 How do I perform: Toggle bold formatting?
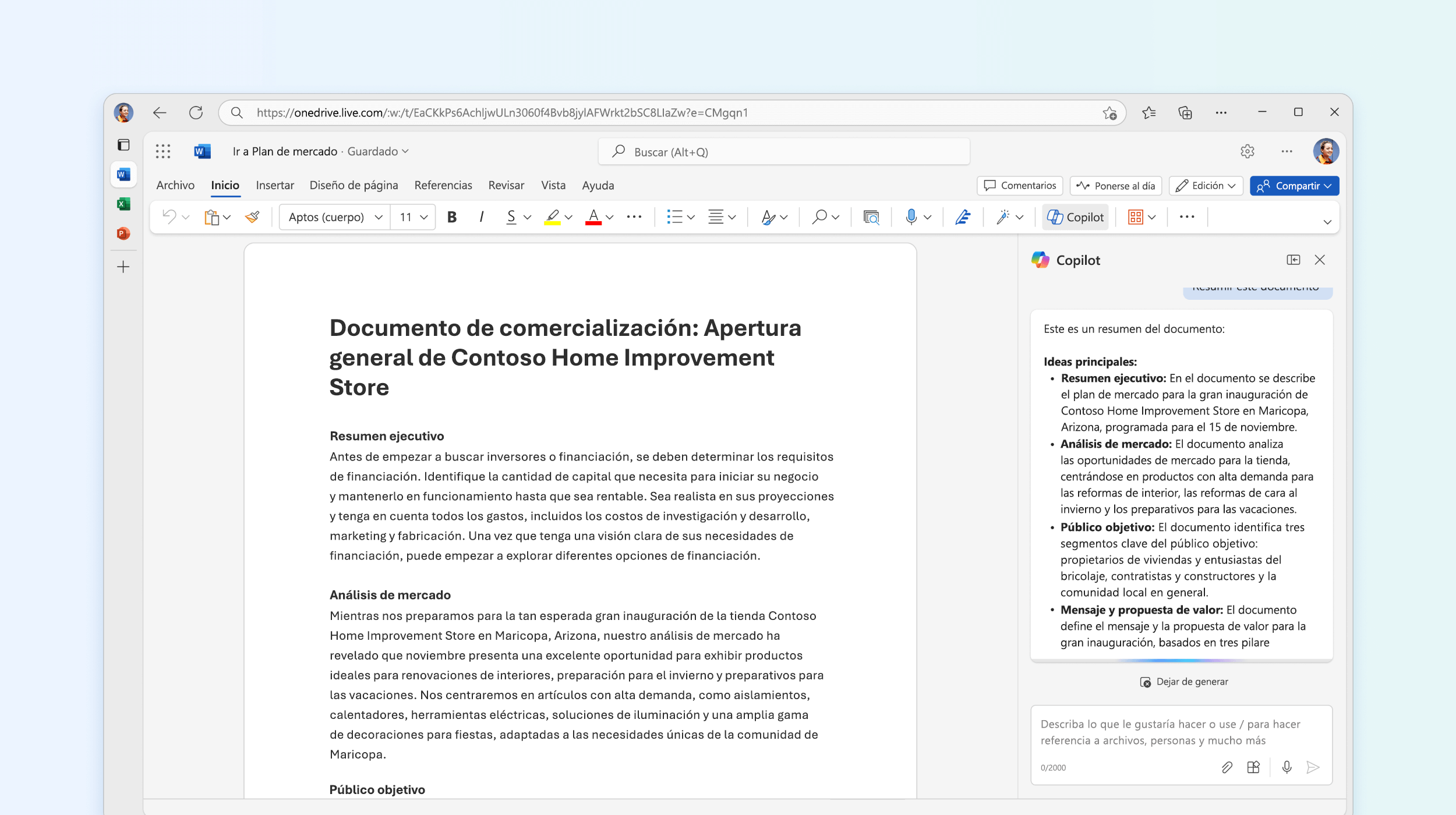click(x=452, y=217)
